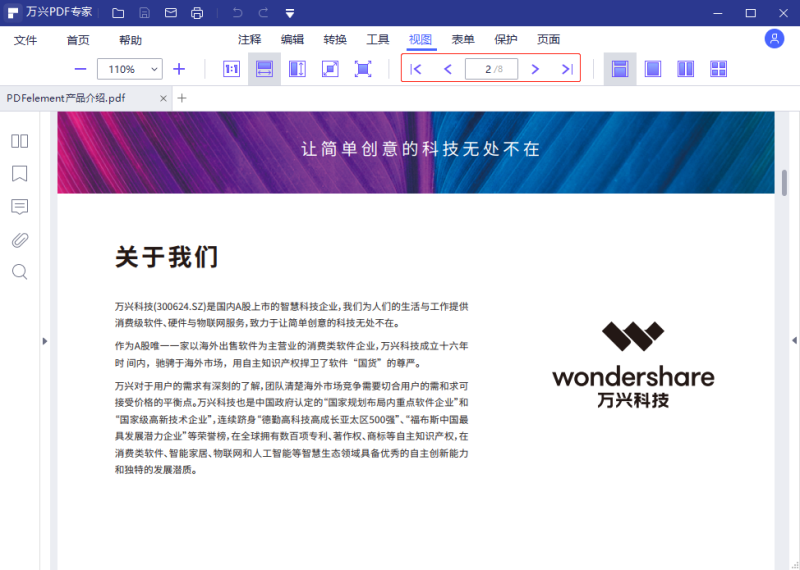The height and width of the screenshot is (570, 800).
Task: Print the document with the printer icon
Action: coord(197,13)
